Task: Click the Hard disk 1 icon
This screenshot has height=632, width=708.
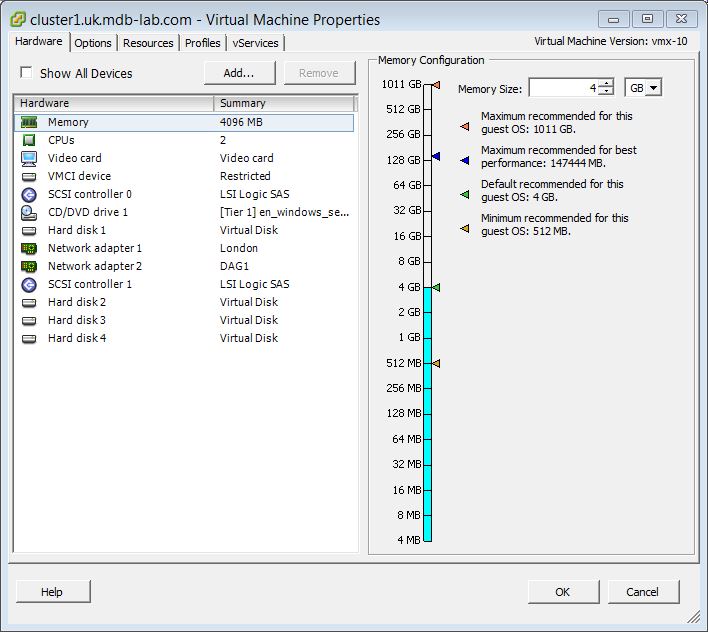Action: coord(29,230)
